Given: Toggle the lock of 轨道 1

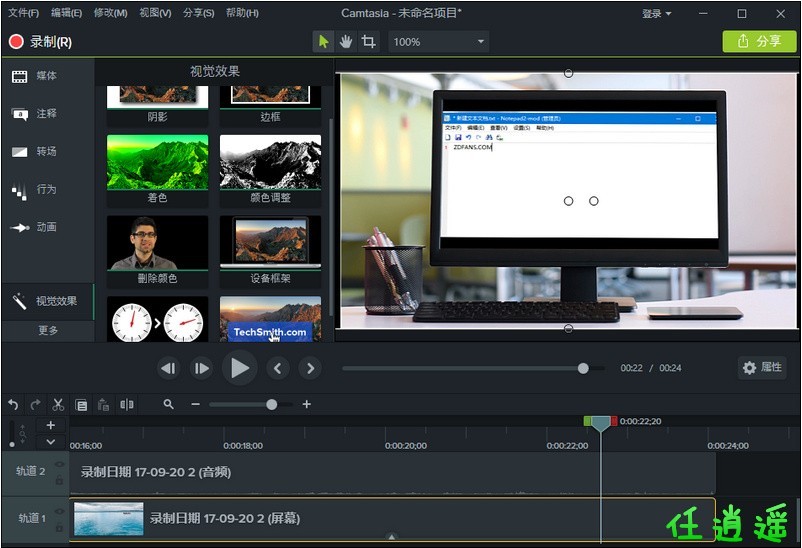Looking at the screenshot, I should [59, 527].
